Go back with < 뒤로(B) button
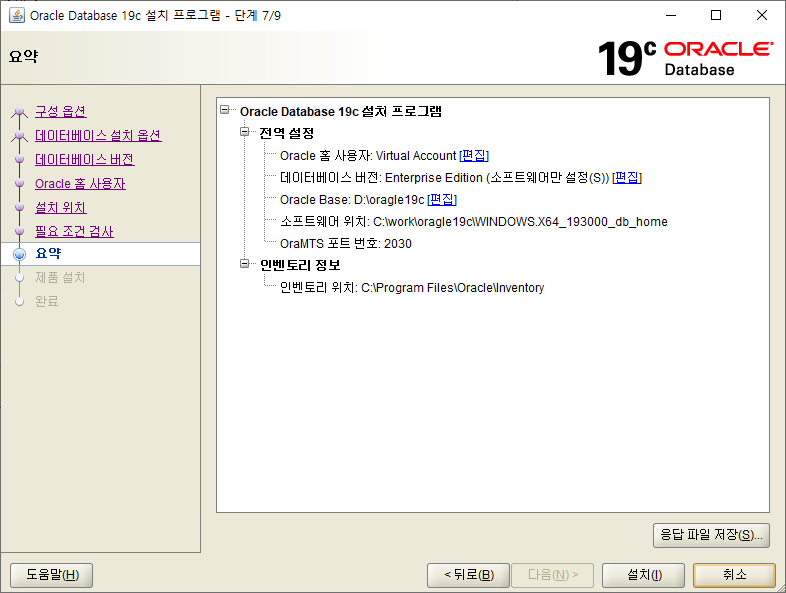 (x=468, y=575)
